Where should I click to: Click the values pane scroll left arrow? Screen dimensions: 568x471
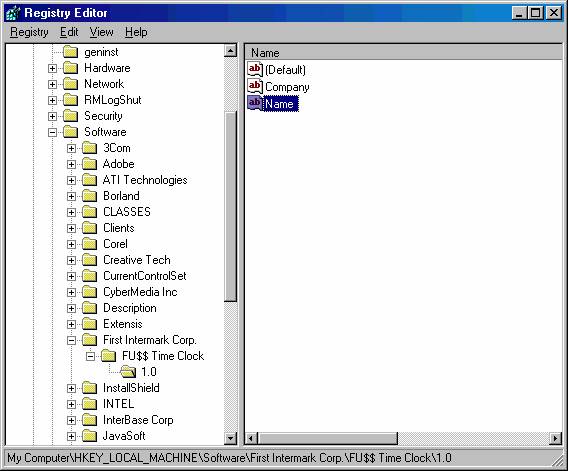pyautogui.click(x=251, y=438)
